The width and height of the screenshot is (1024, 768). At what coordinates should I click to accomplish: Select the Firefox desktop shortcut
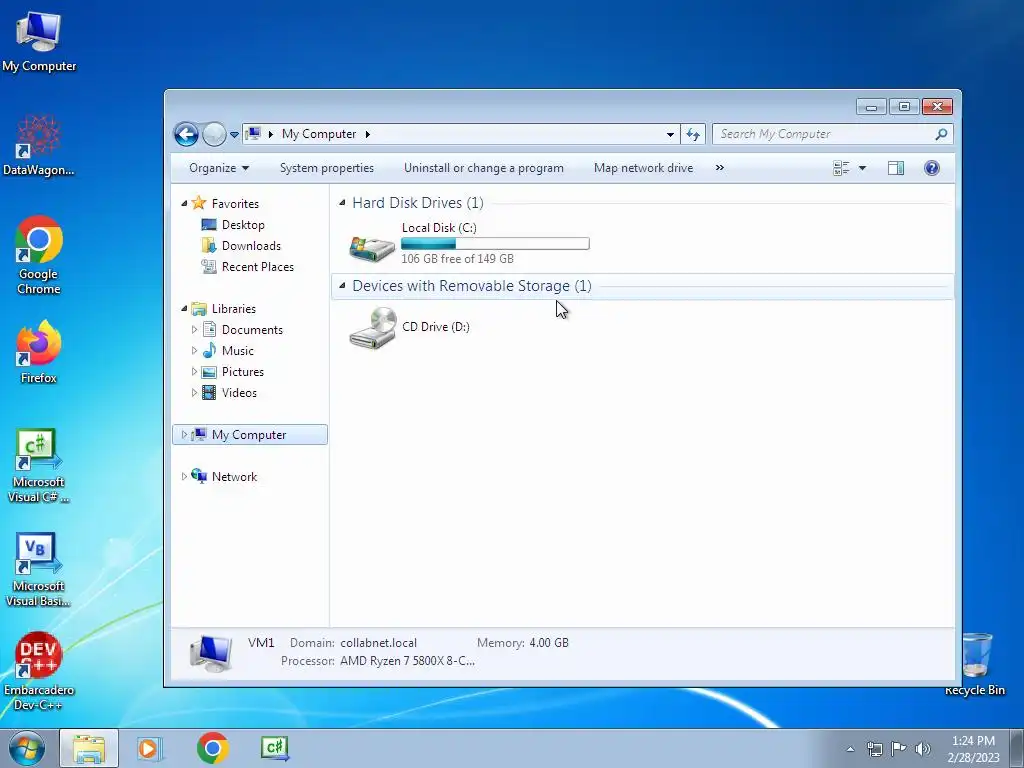click(39, 351)
